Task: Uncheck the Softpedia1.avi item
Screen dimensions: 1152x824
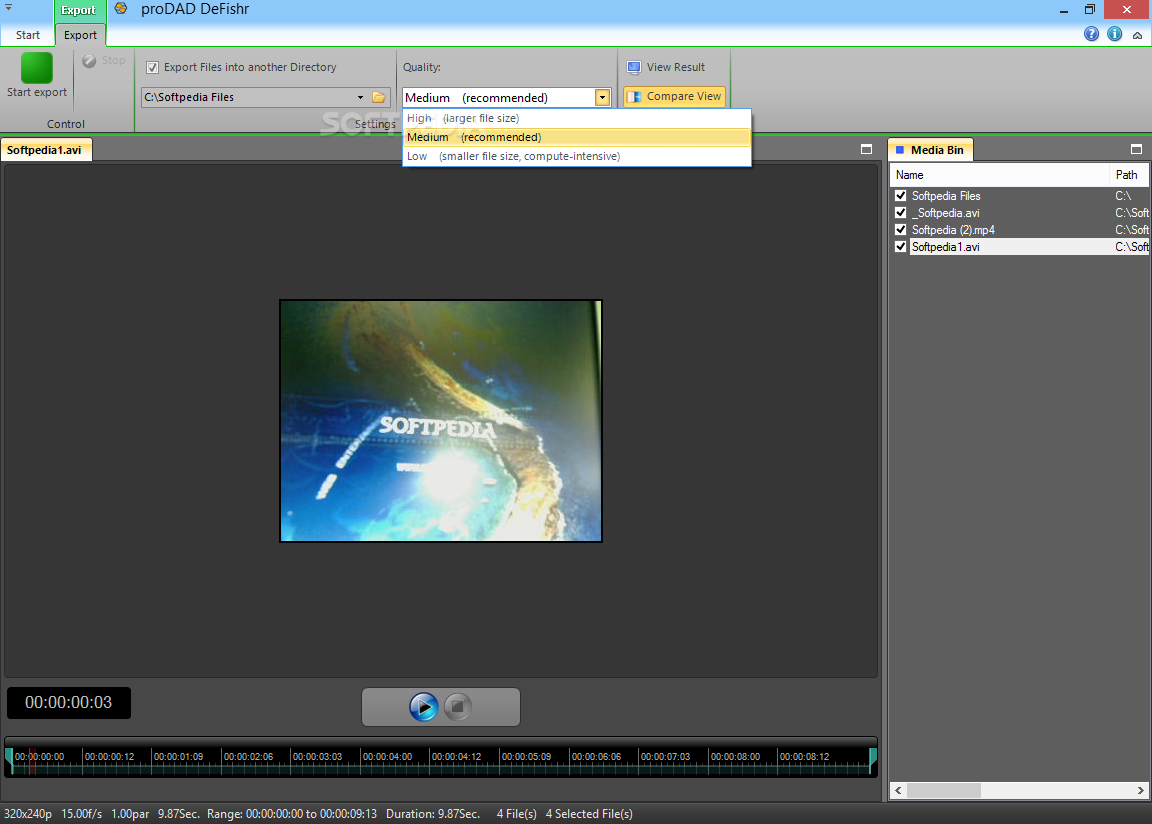Action: click(900, 247)
